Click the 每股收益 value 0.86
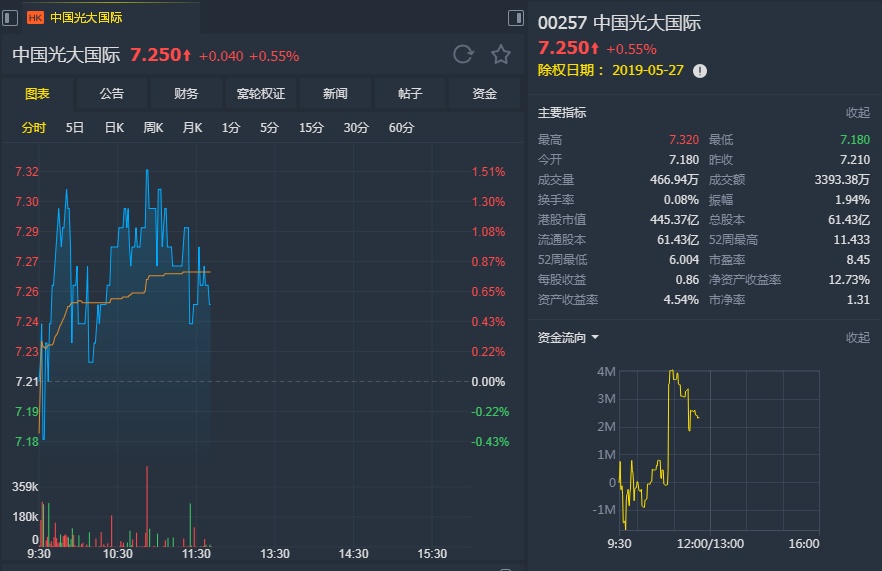This screenshot has height=571, width=882. pyautogui.click(x=687, y=280)
